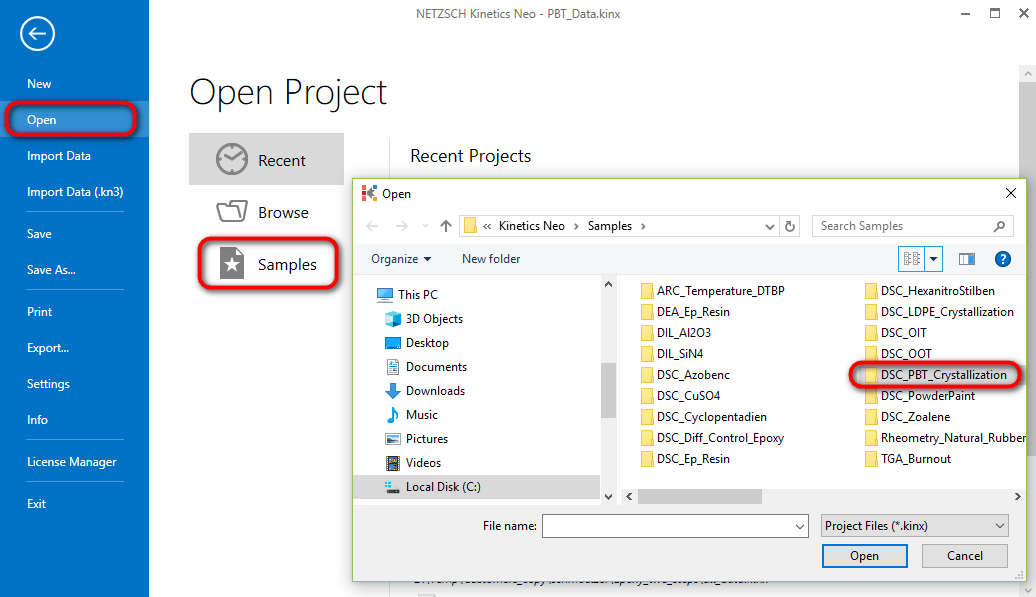Open the Recent projects clock icon

click(x=232, y=159)
